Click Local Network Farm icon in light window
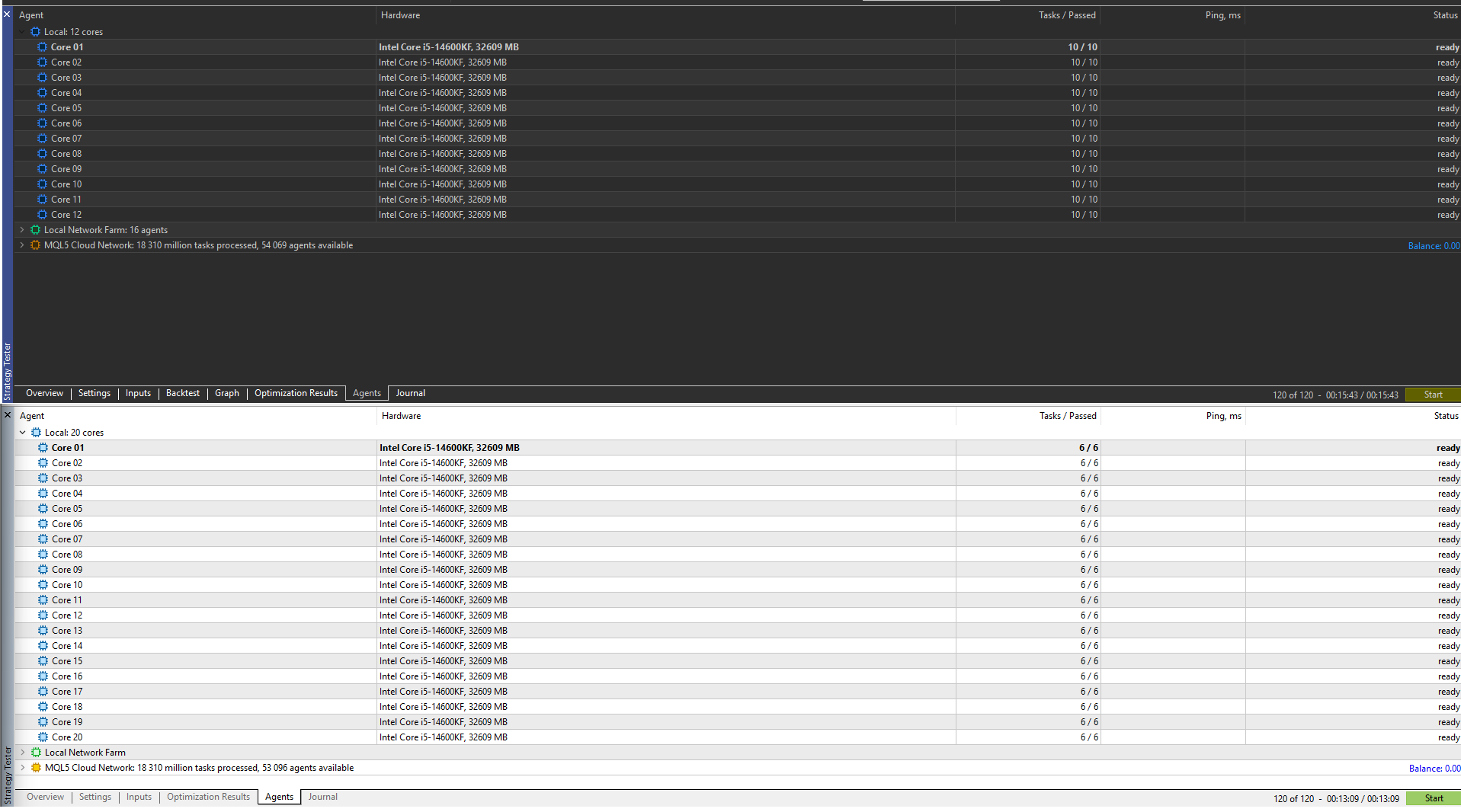 (x=36, y=753)
